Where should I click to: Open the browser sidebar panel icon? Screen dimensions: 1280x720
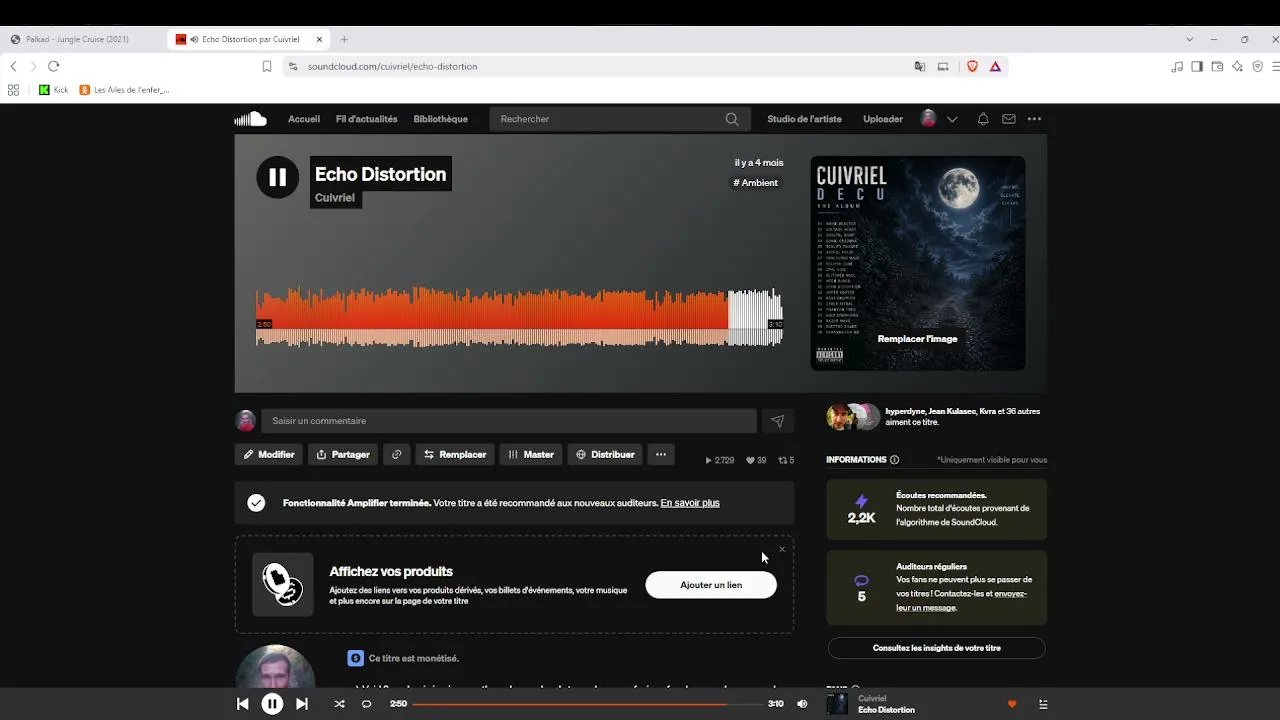pos(1197,67)
